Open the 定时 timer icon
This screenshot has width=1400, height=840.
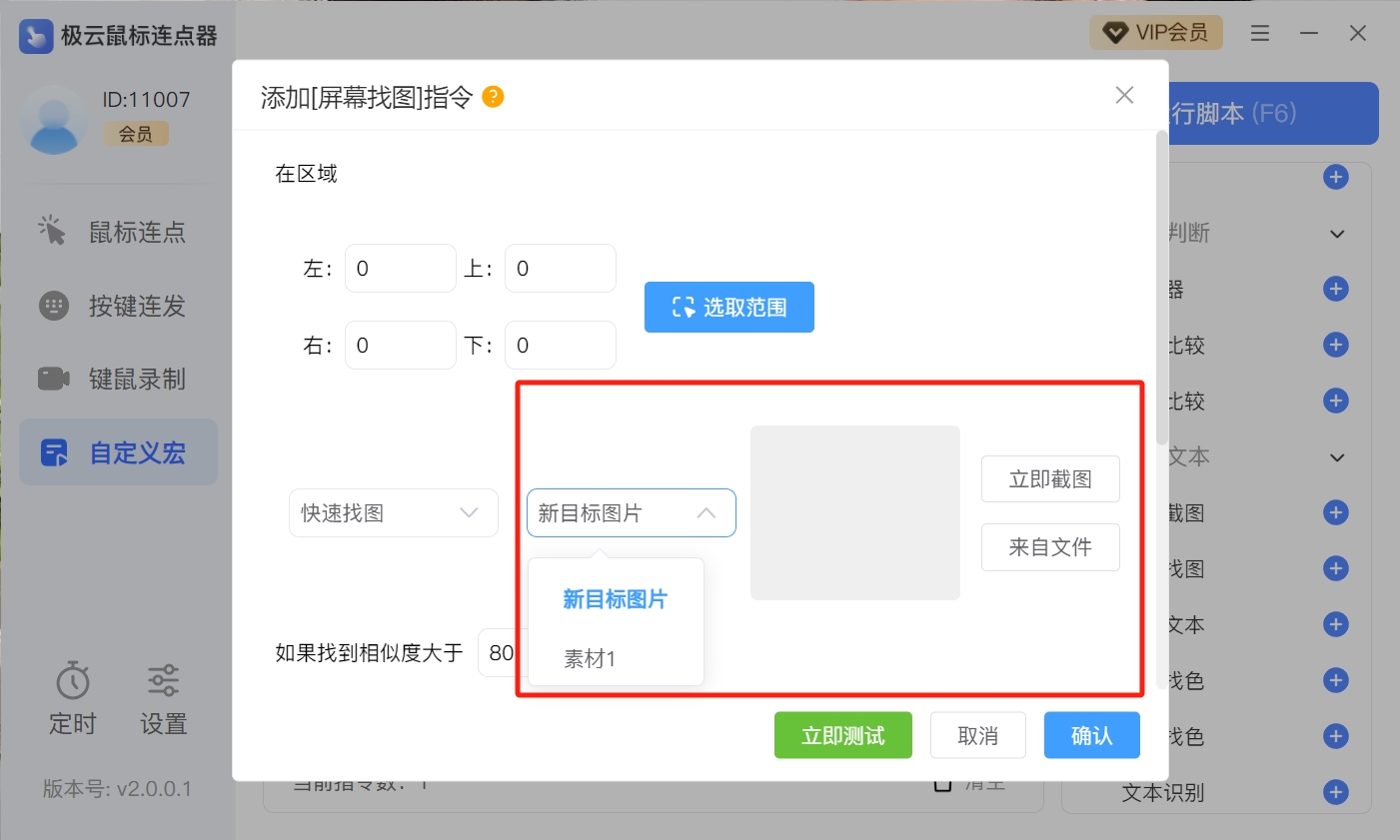point(73,681)
